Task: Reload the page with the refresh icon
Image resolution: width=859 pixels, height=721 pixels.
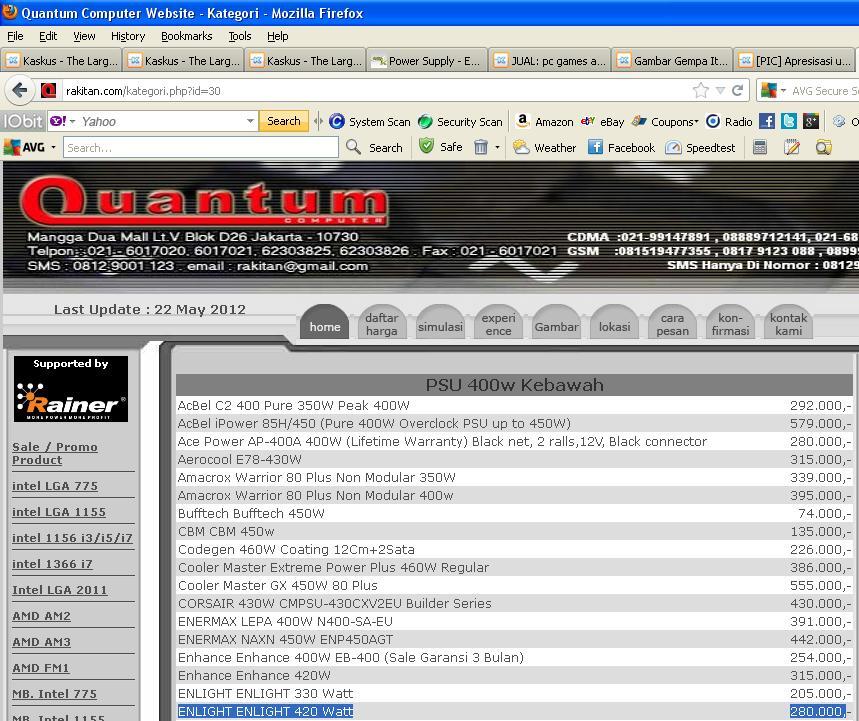Action: pyautogui.click(x=737, y=90)
